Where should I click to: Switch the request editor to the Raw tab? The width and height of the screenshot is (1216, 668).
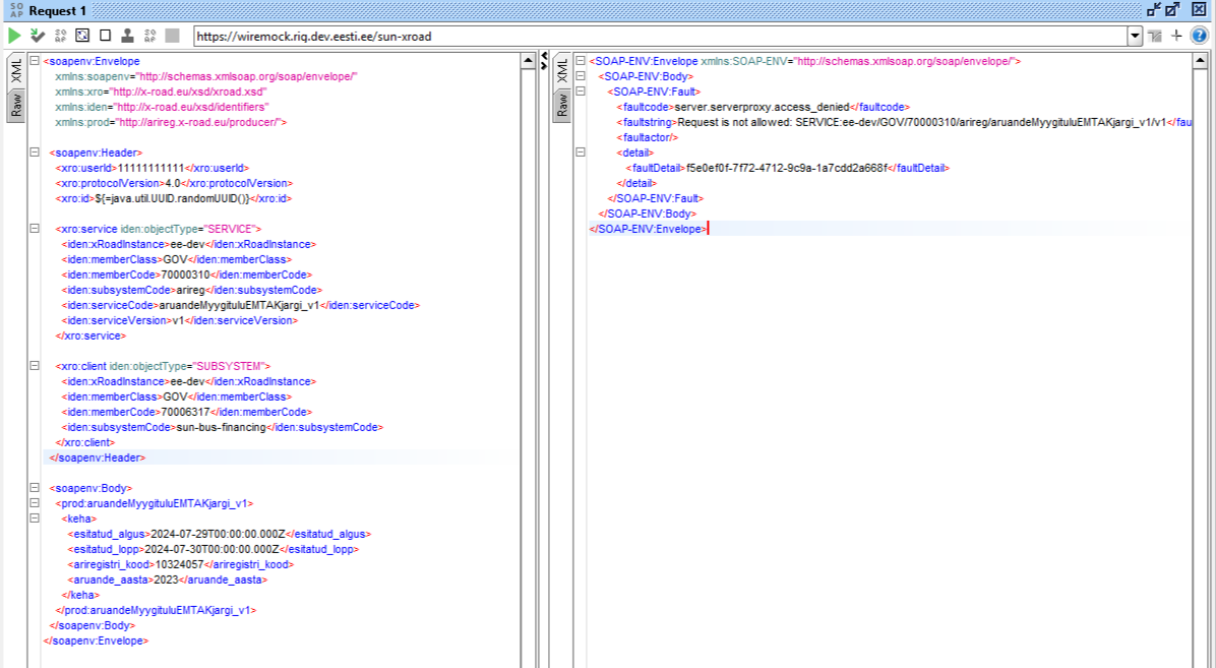[x=17, y=104]
